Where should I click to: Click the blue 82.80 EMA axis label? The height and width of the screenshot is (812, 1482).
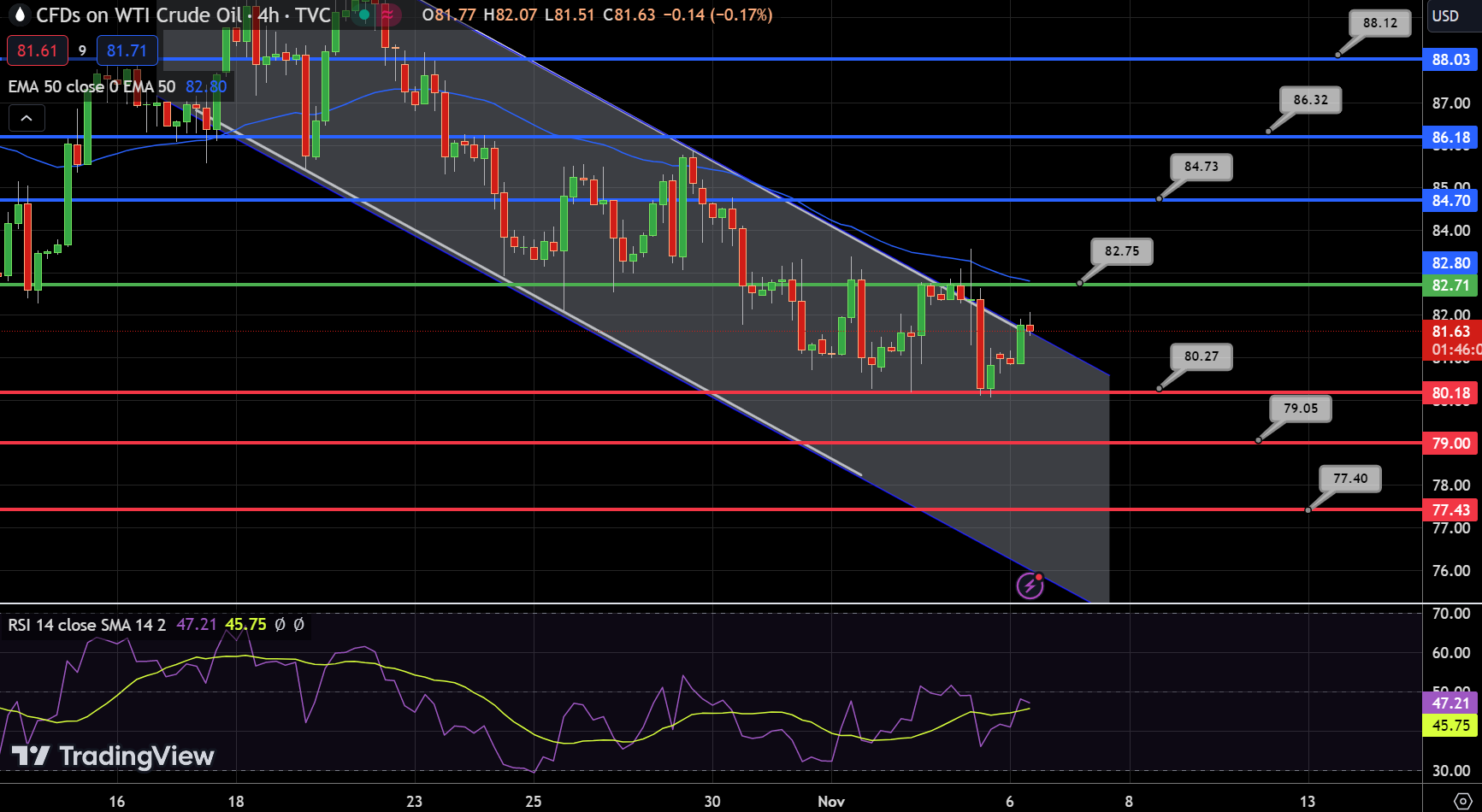[1450, 263]
